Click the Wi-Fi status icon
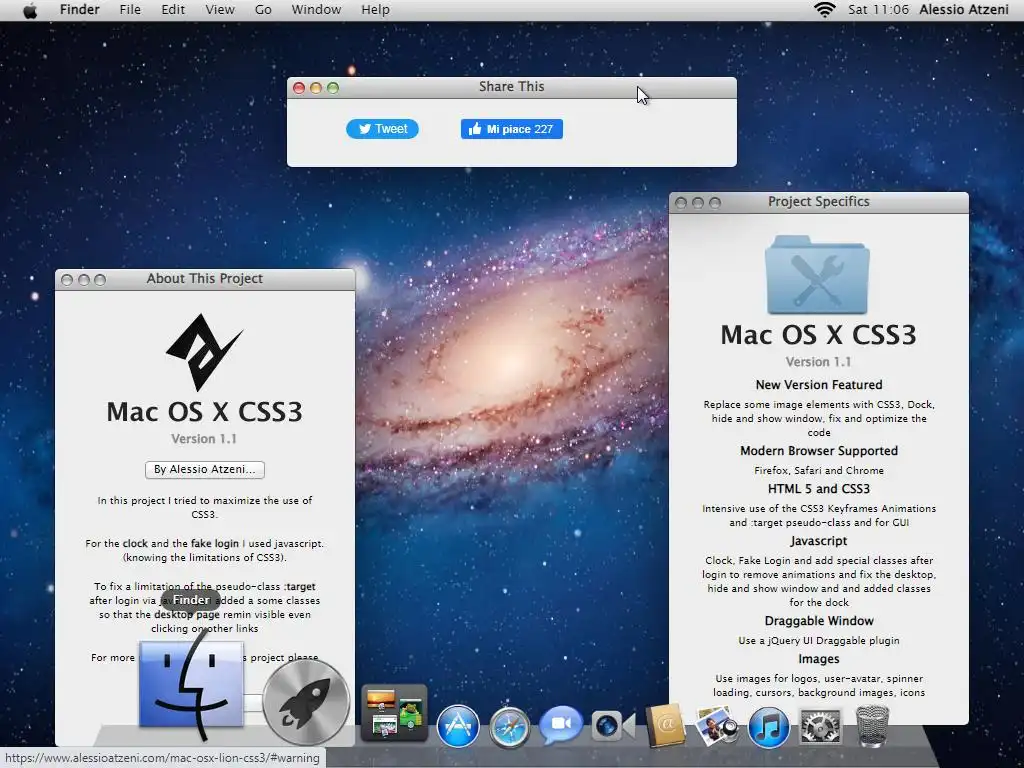This screenshot has height=768, width=1024. pos(825,10)
